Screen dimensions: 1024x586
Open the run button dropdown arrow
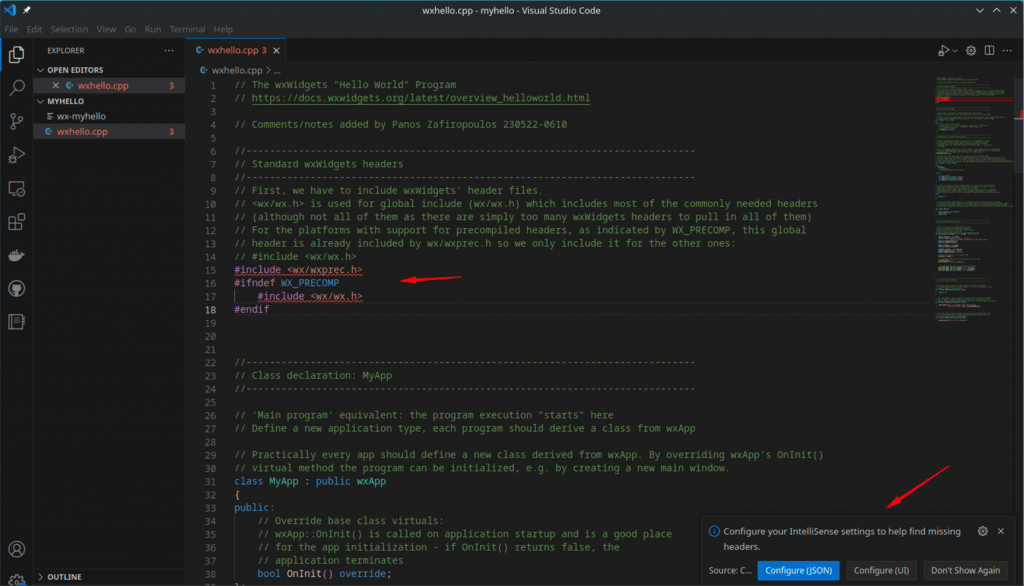coord(955,51)
